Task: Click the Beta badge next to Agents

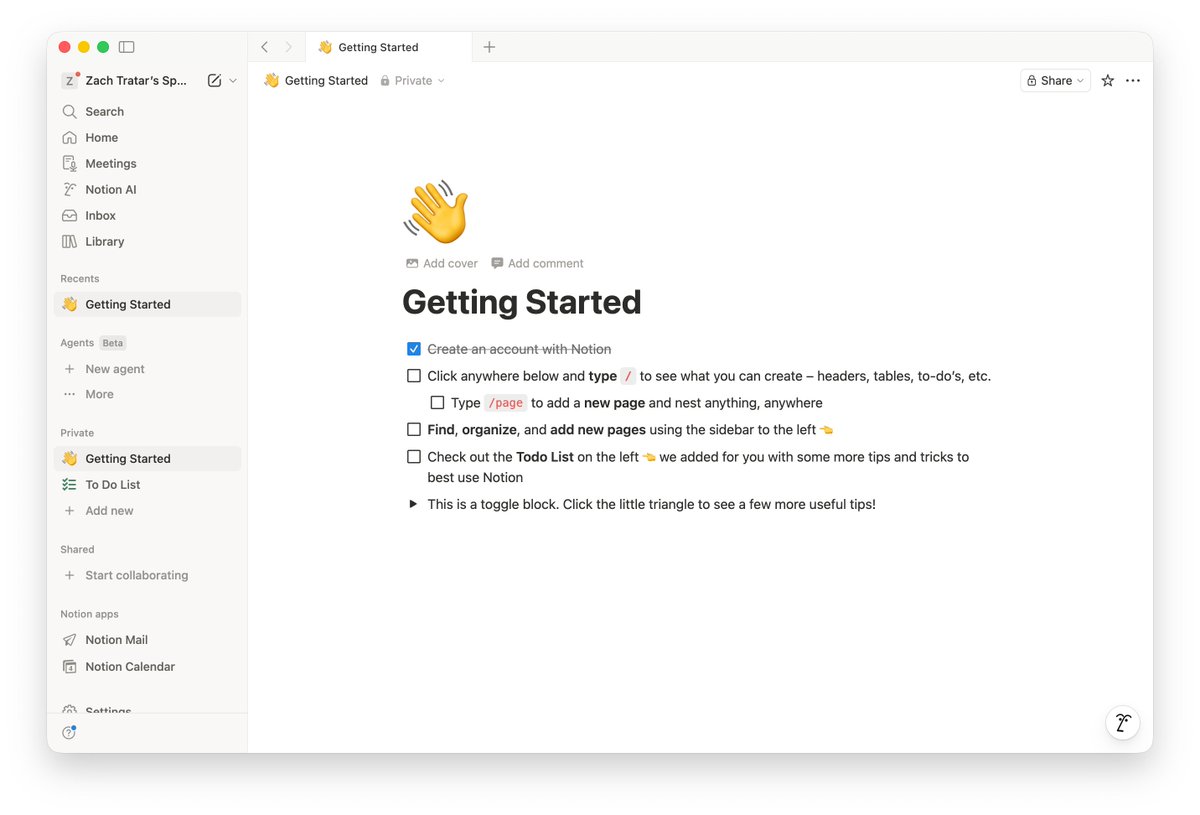Action: [x=113, y=343]
